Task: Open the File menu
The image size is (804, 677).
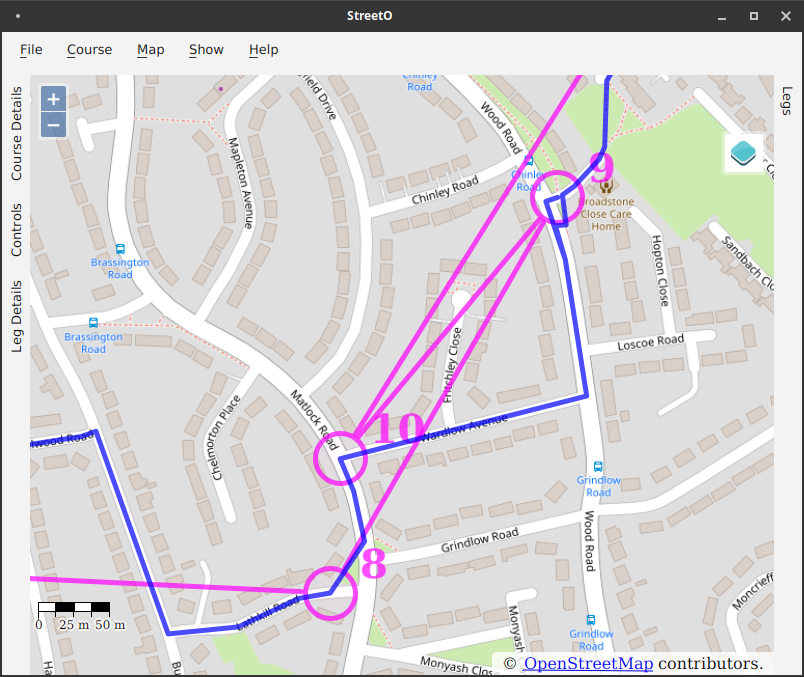Action: 31,50
